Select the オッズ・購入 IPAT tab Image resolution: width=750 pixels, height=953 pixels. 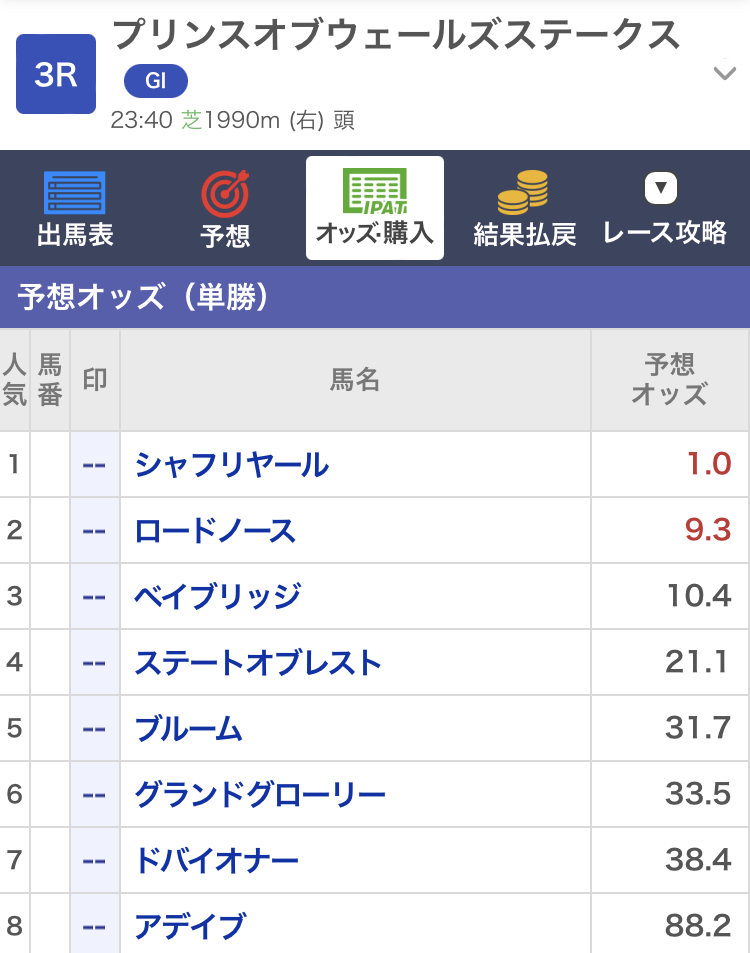tap(375, 208)
